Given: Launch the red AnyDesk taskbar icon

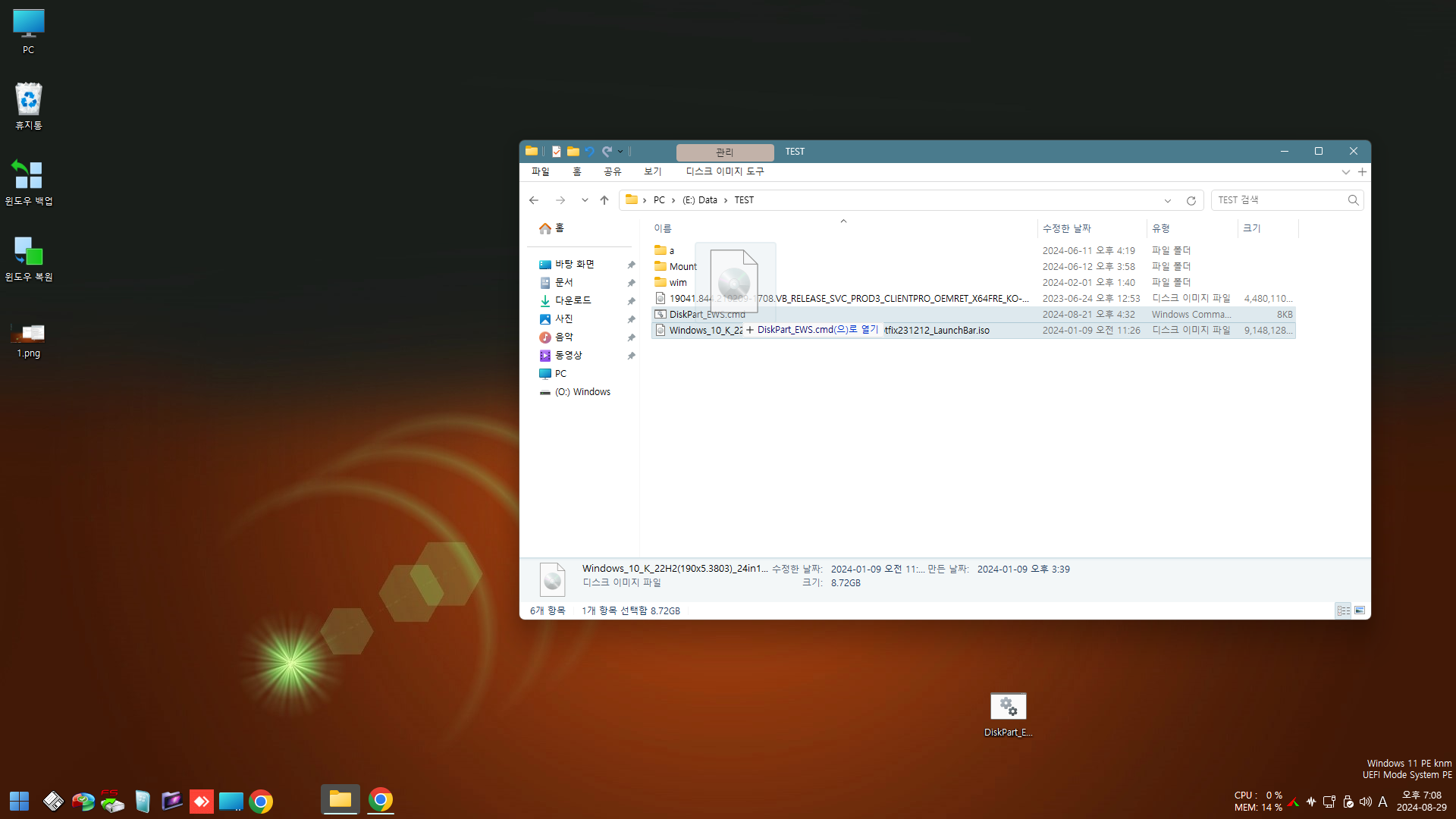Looking at the screenshot, I should (x=201, y=801).
